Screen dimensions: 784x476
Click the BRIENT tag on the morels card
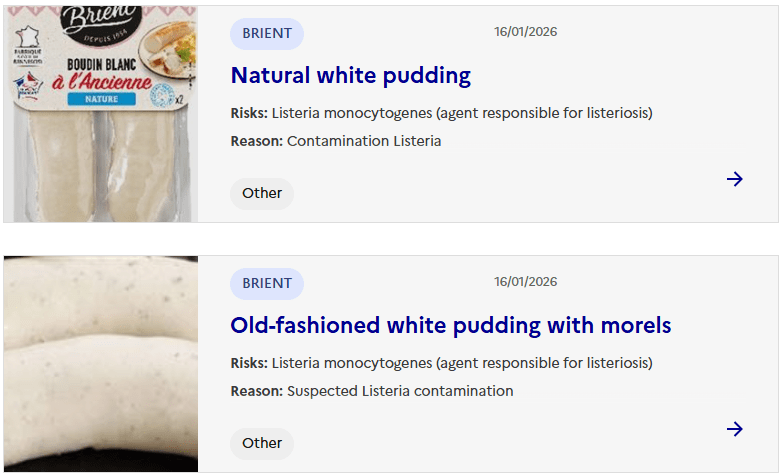[267, 283]
